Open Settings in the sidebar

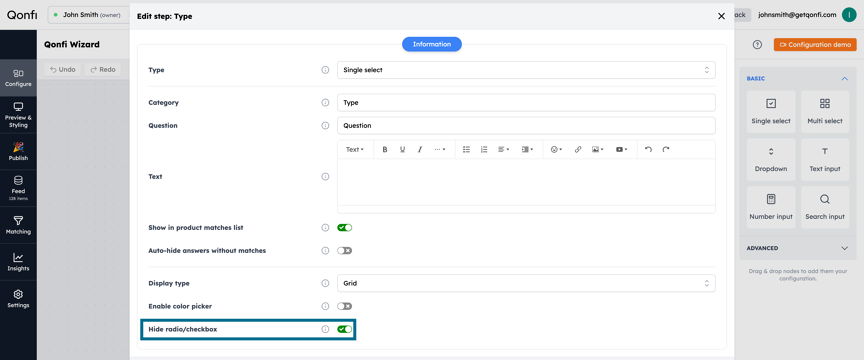point(18,299)
